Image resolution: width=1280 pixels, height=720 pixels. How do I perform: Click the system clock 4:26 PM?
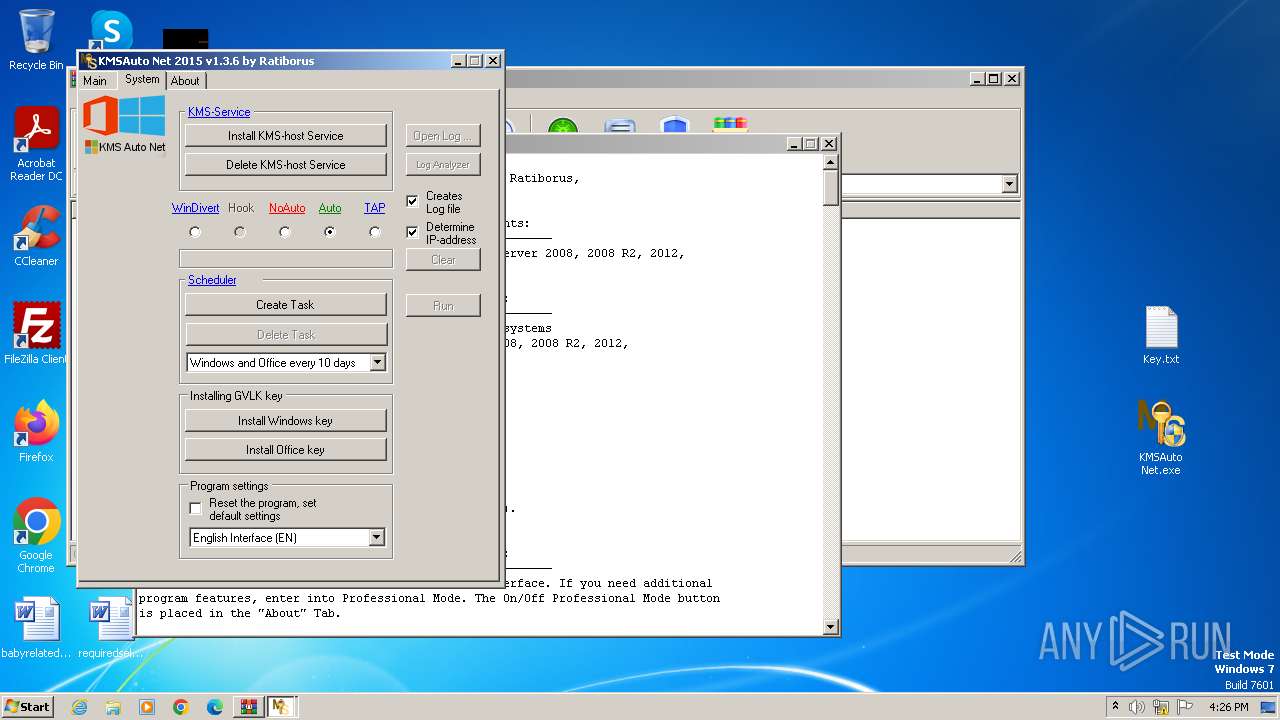(x=1228, y=707)
